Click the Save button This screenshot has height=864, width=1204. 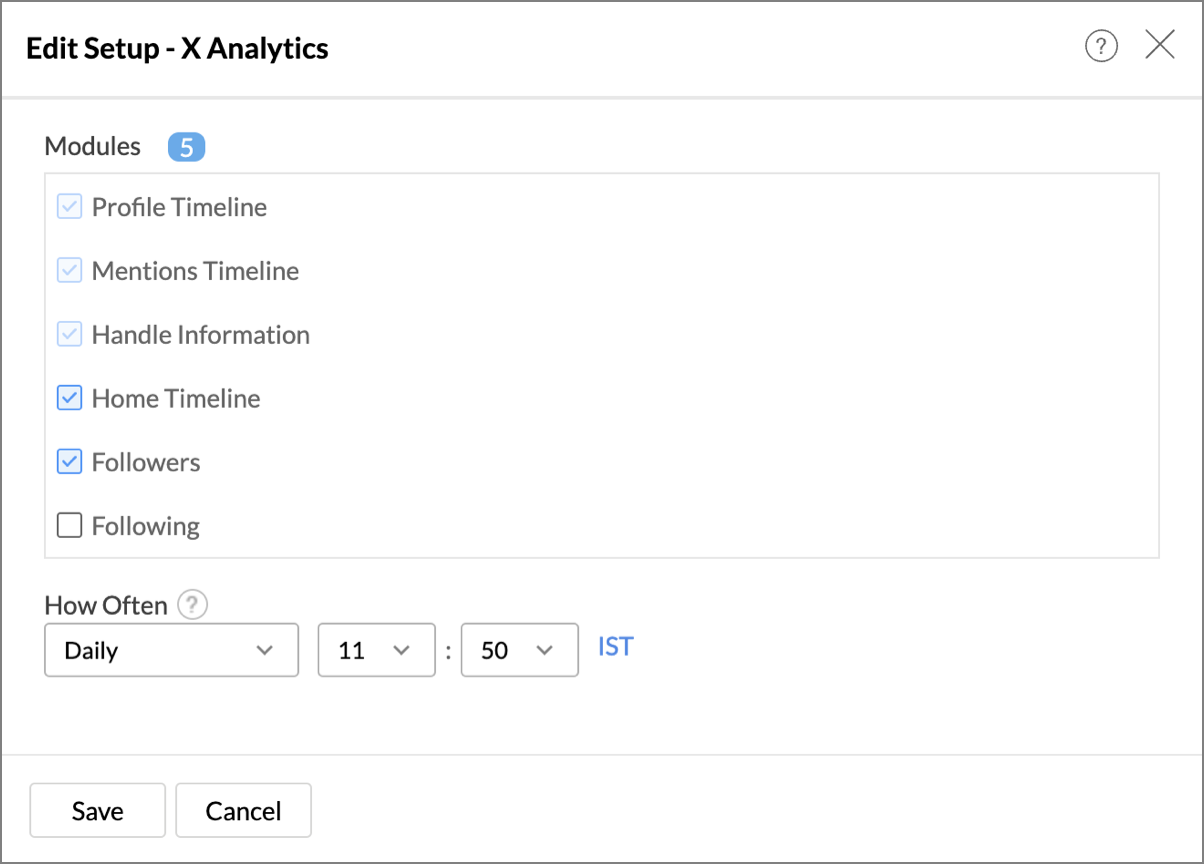point(97,810)
